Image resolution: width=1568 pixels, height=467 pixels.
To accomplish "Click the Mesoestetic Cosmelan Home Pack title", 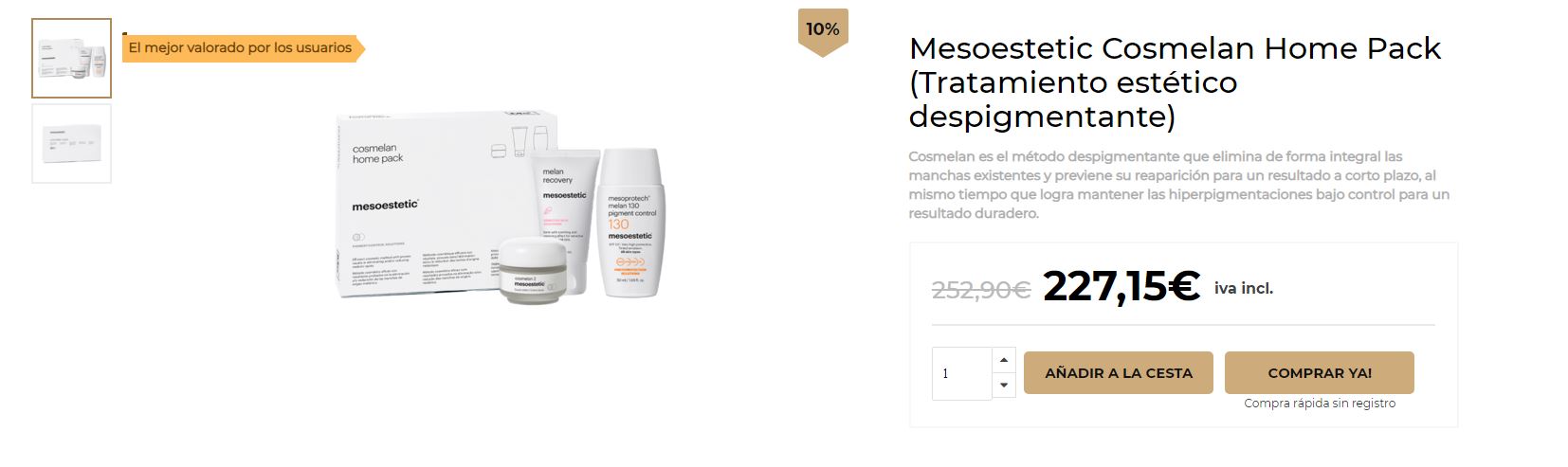I will point(1175,82).
